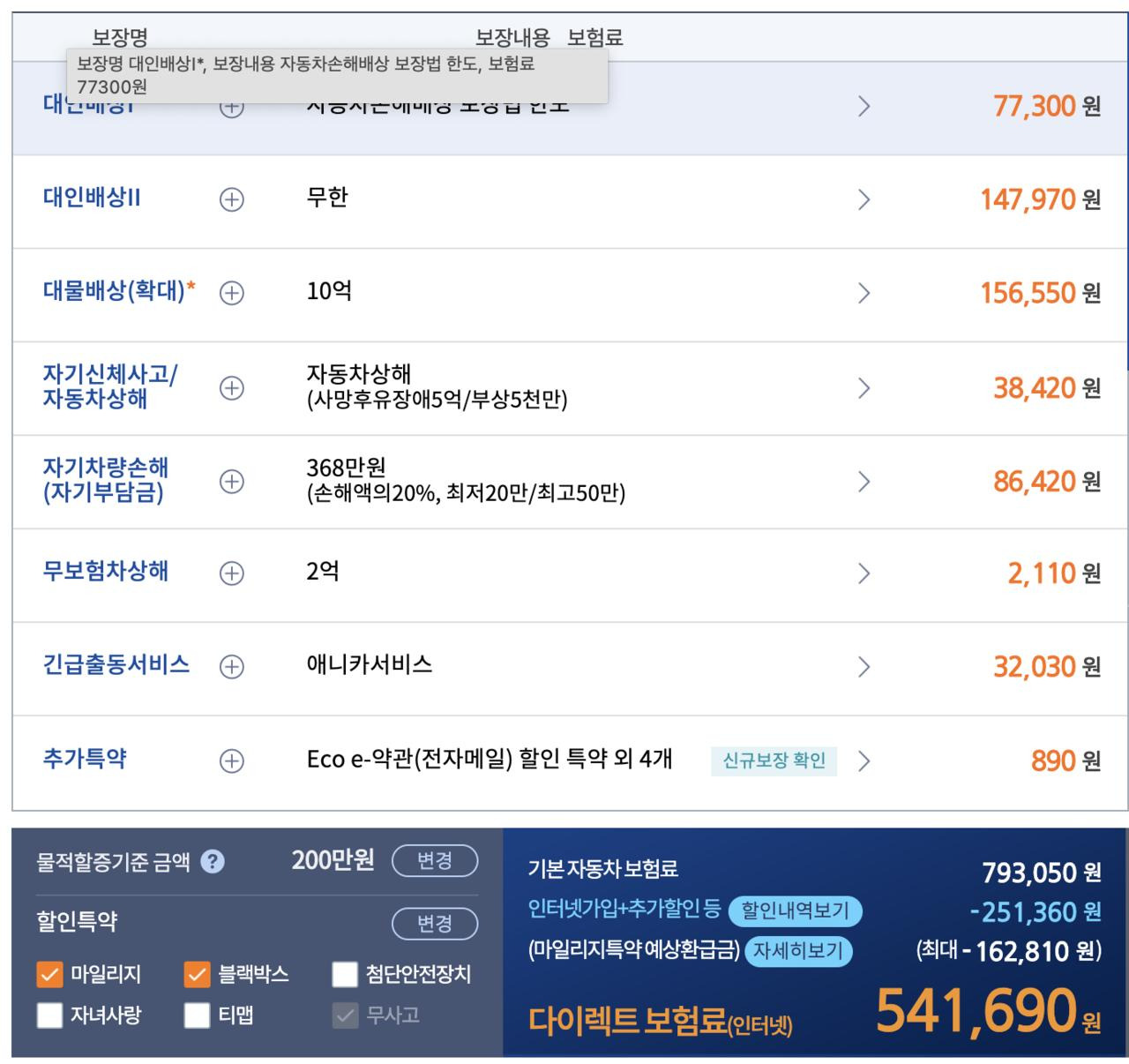
Task: Click the plus icon beside 대인배상II
Action: point(231,200)
